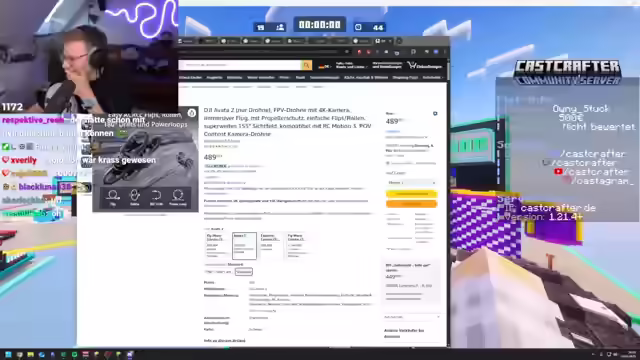Click the 489 price in buy box

pos(394,121)
